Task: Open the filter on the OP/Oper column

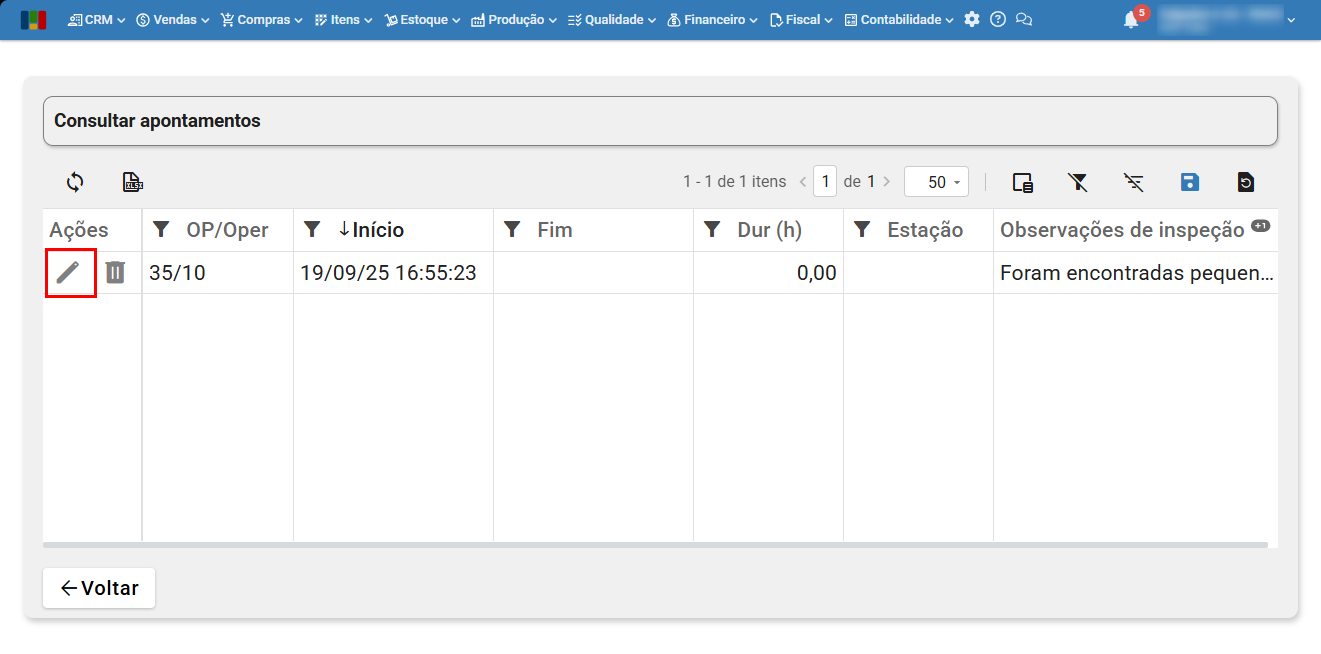Action: [x=161, y=230]
